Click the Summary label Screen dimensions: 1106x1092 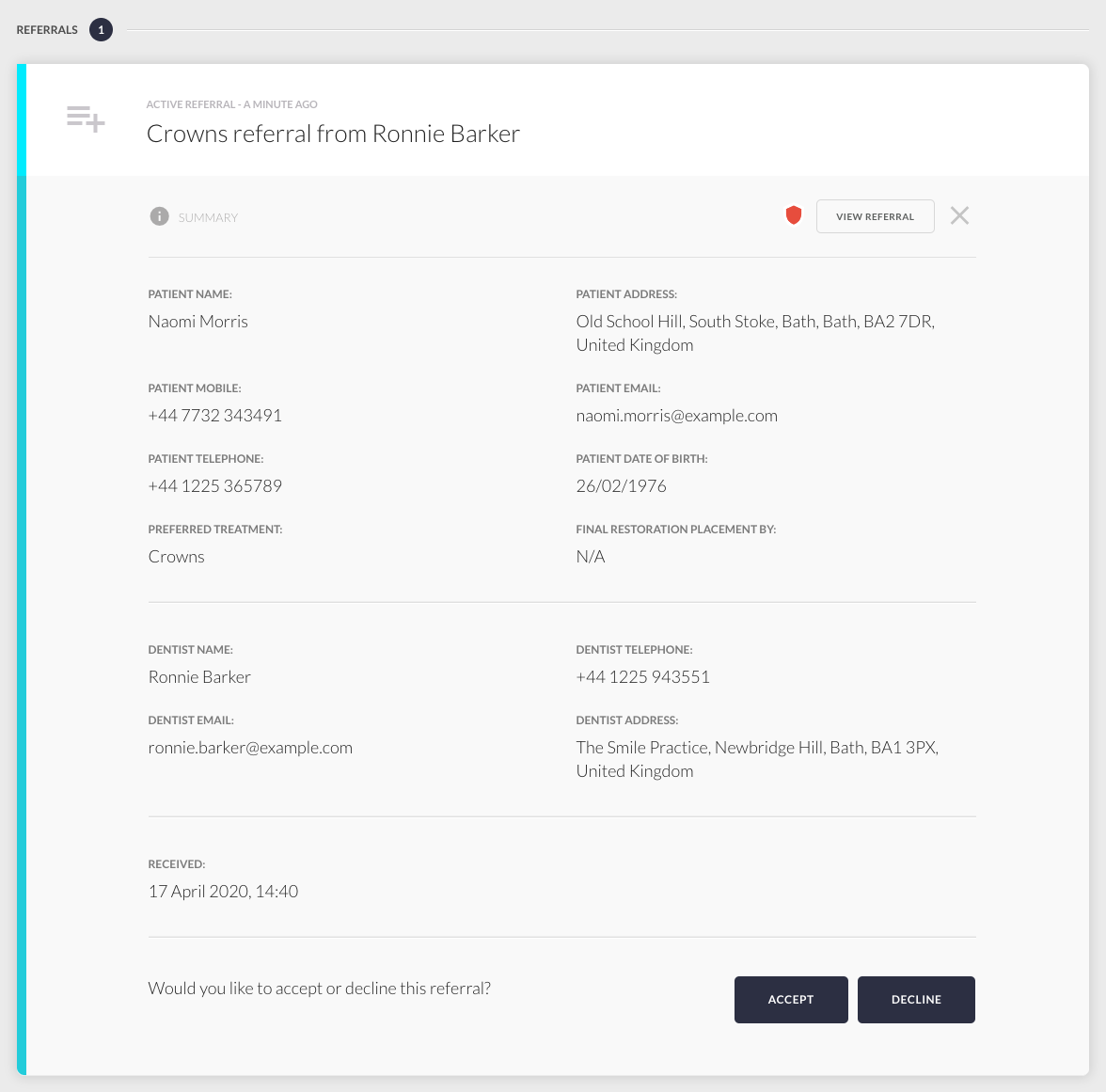coord(208,217)
